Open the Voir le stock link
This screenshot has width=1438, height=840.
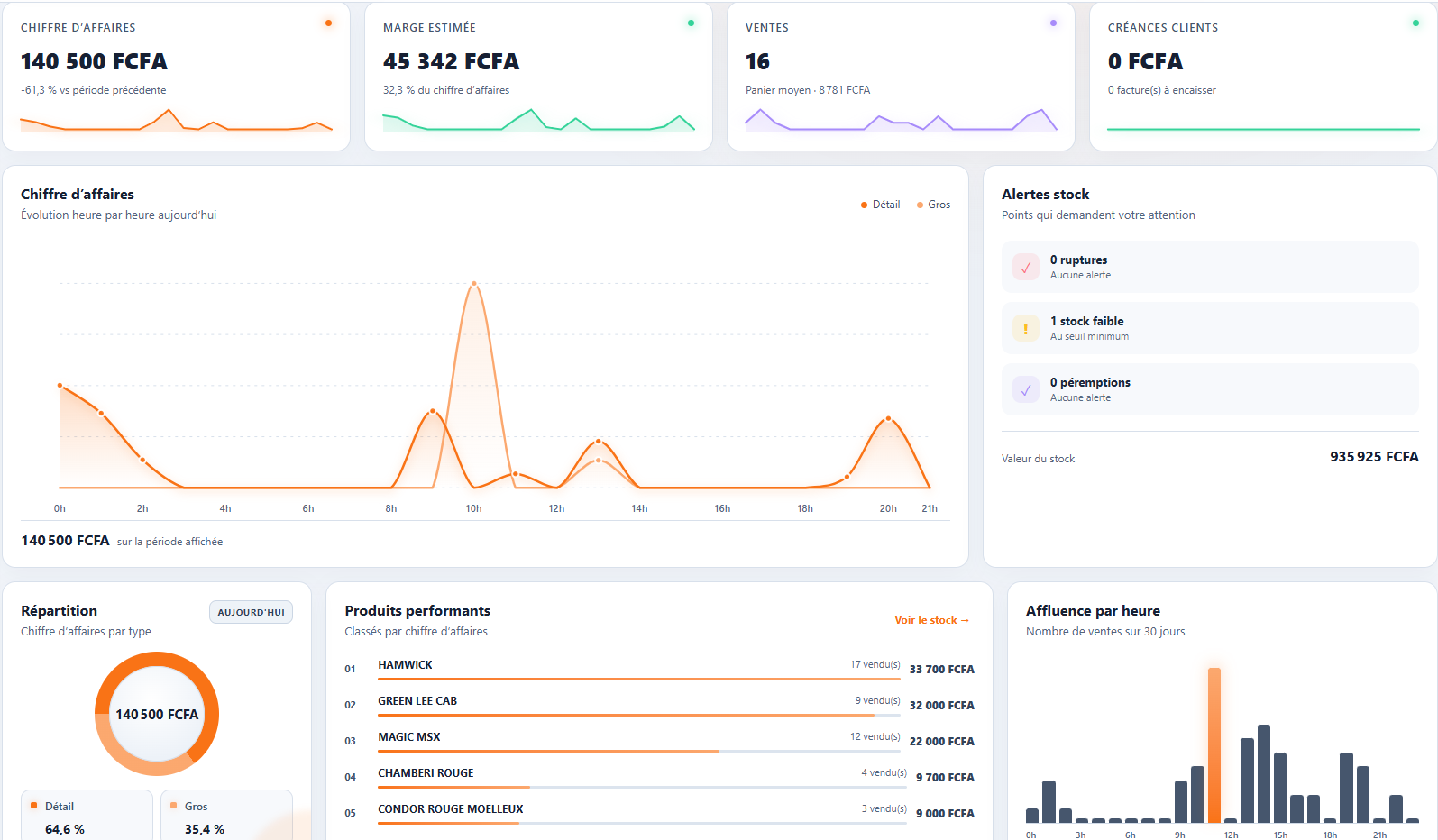[931, 620]
